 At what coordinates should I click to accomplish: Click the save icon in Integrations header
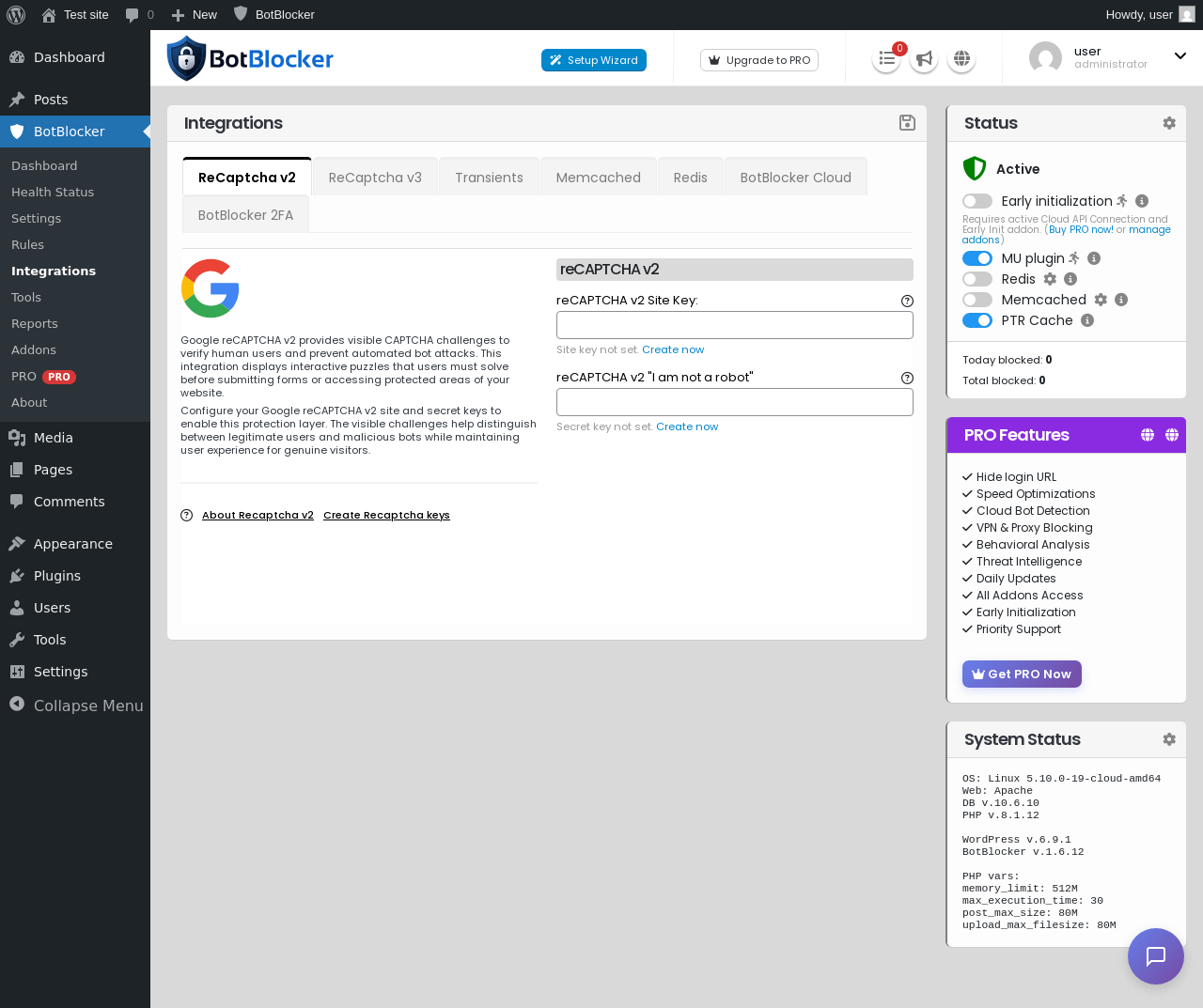click(907, 123)
